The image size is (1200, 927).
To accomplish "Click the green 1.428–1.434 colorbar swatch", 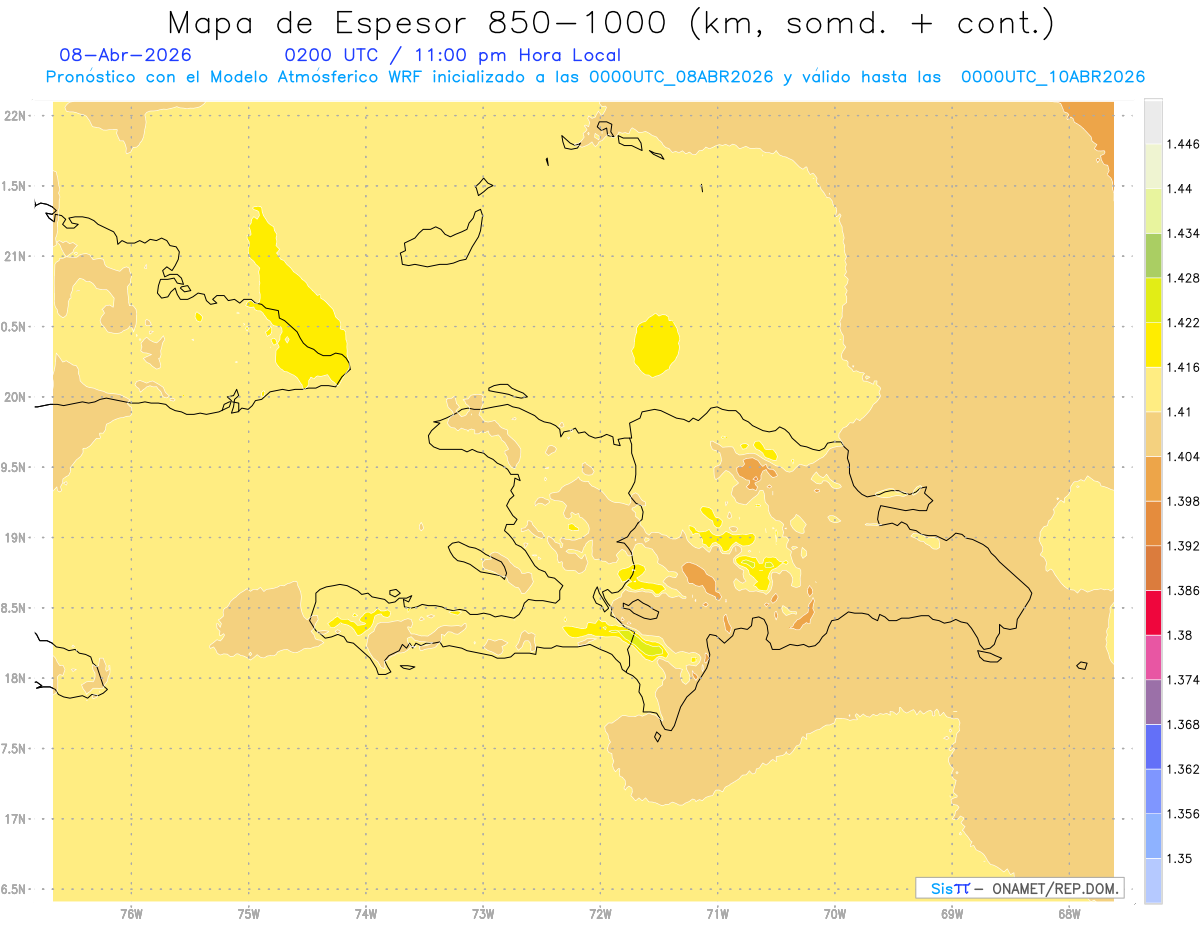I will pos(1153,255).
